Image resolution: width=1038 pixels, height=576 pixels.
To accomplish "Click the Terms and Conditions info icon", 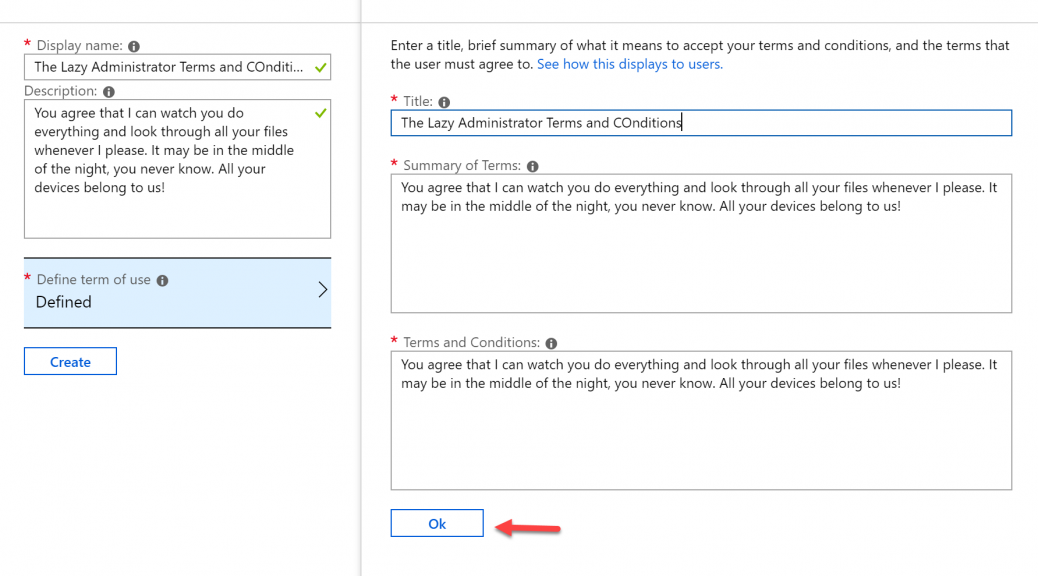I will (551, 343).
